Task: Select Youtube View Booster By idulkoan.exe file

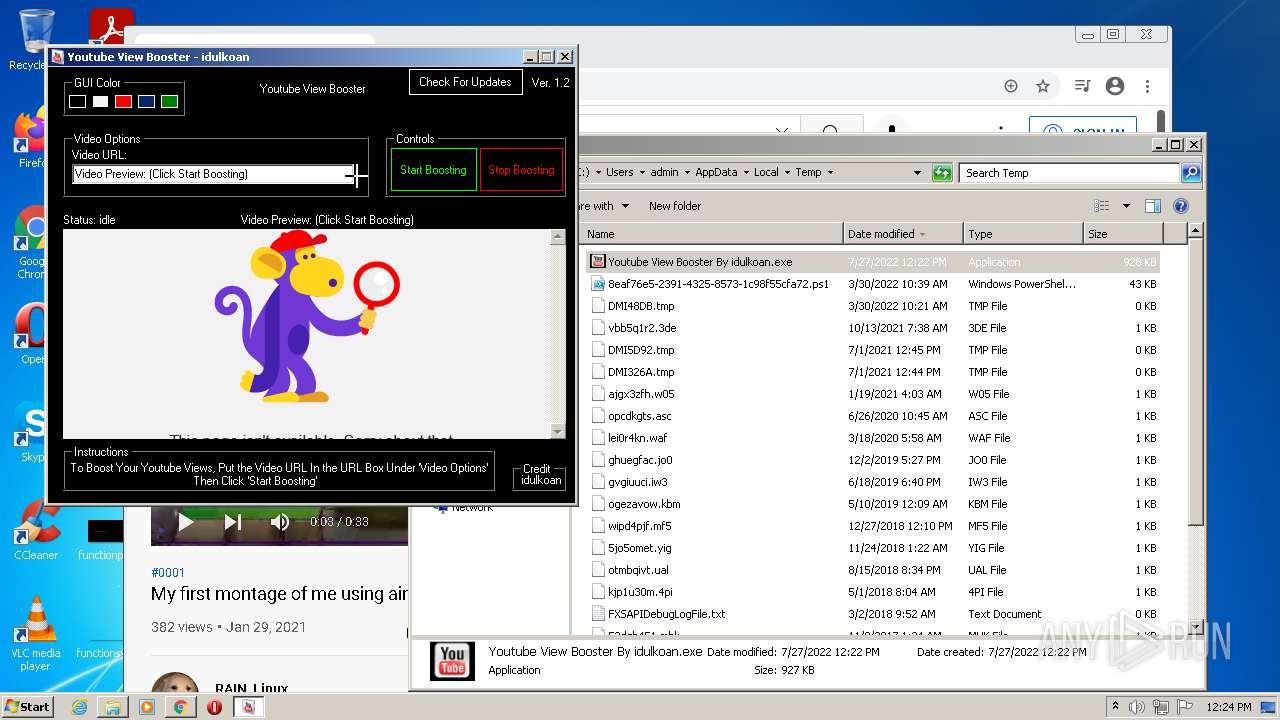Action: 873,262
